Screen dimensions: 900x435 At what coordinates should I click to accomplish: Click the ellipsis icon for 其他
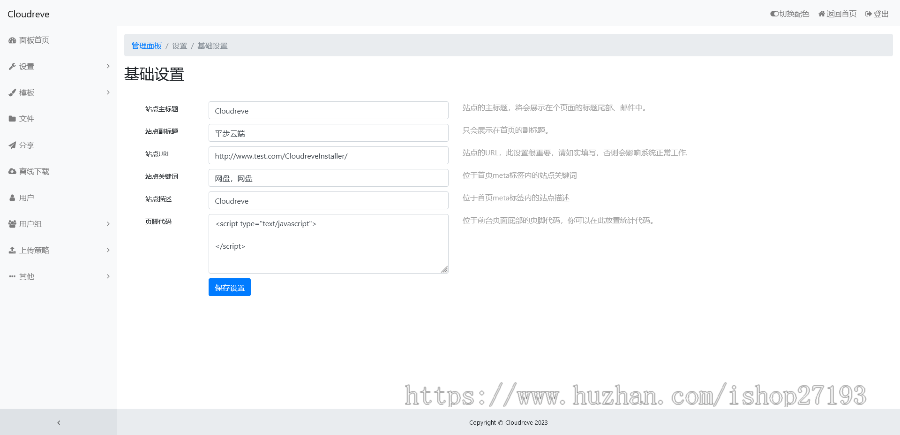point(12,277)
